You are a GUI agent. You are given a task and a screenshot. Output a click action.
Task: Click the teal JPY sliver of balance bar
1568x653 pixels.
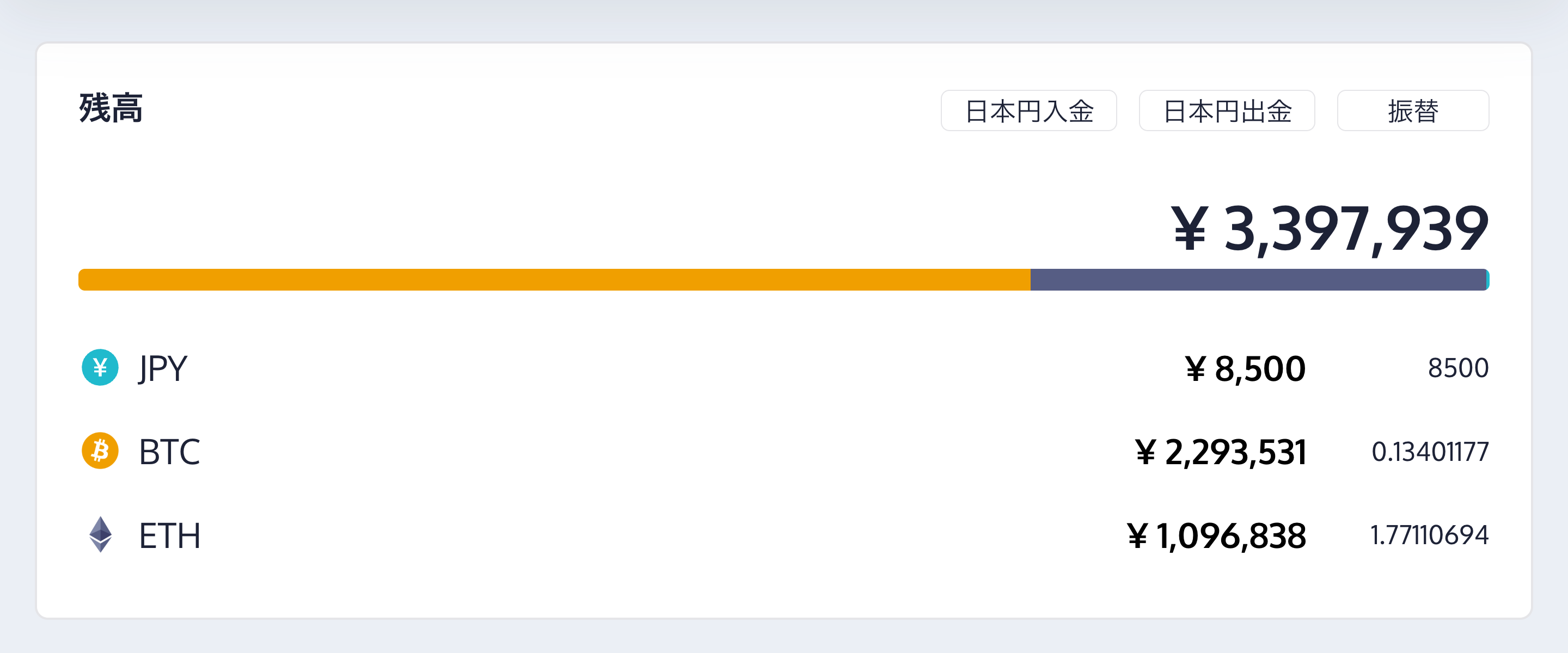(1487, 280)
